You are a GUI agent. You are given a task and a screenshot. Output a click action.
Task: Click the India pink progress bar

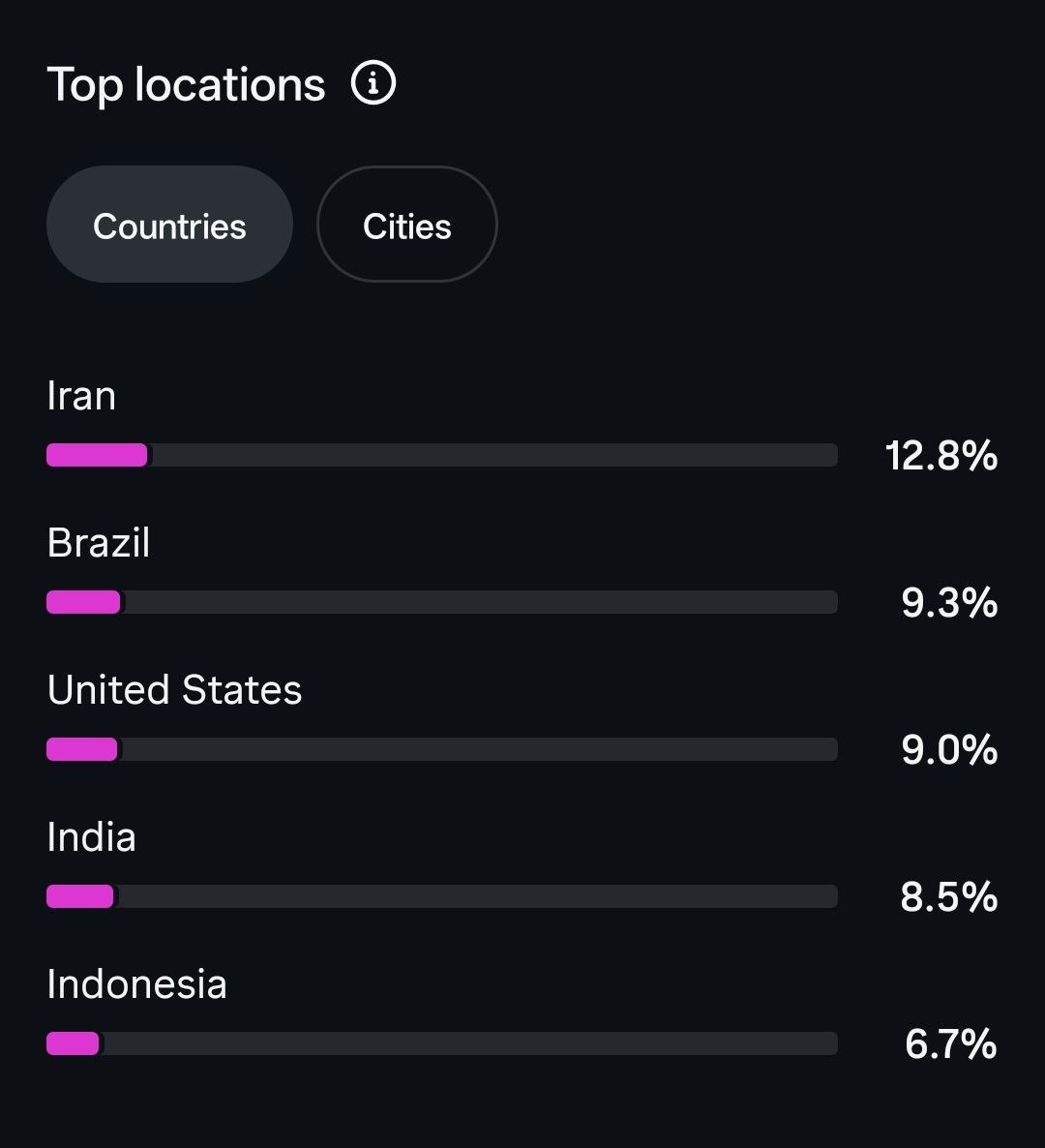80,896
